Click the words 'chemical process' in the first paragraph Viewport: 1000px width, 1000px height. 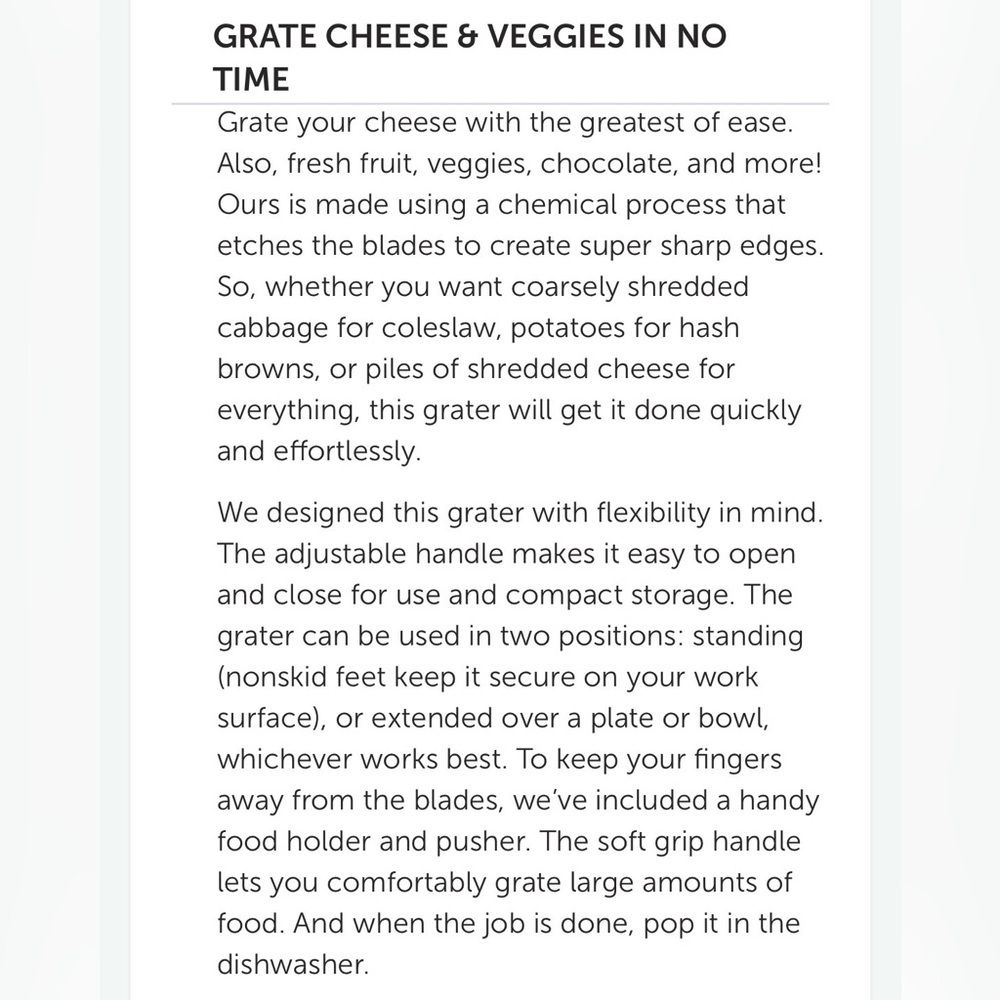[612, 205]
